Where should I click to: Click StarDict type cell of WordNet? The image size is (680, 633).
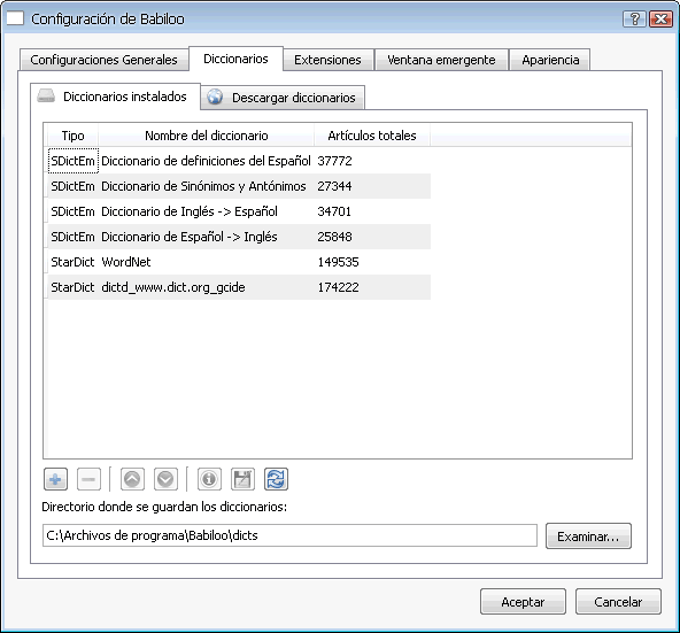[x=73, y=262]
